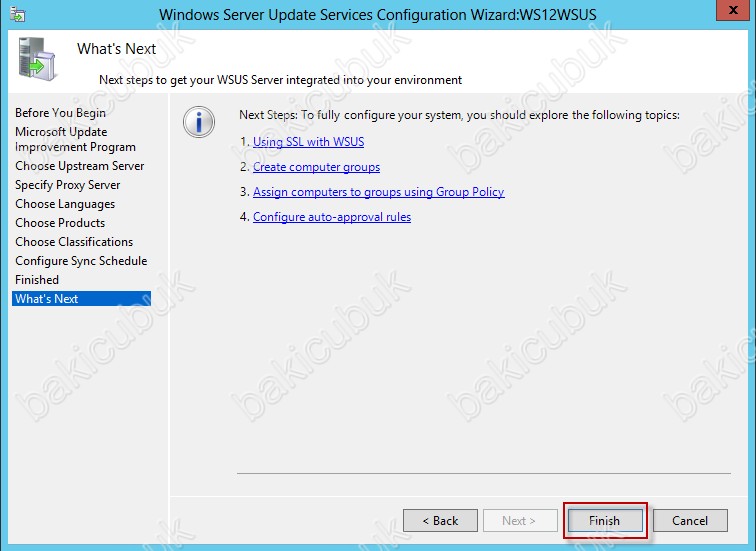Click the WSUS server header icon
756x551 pixels.
(37, 59)
